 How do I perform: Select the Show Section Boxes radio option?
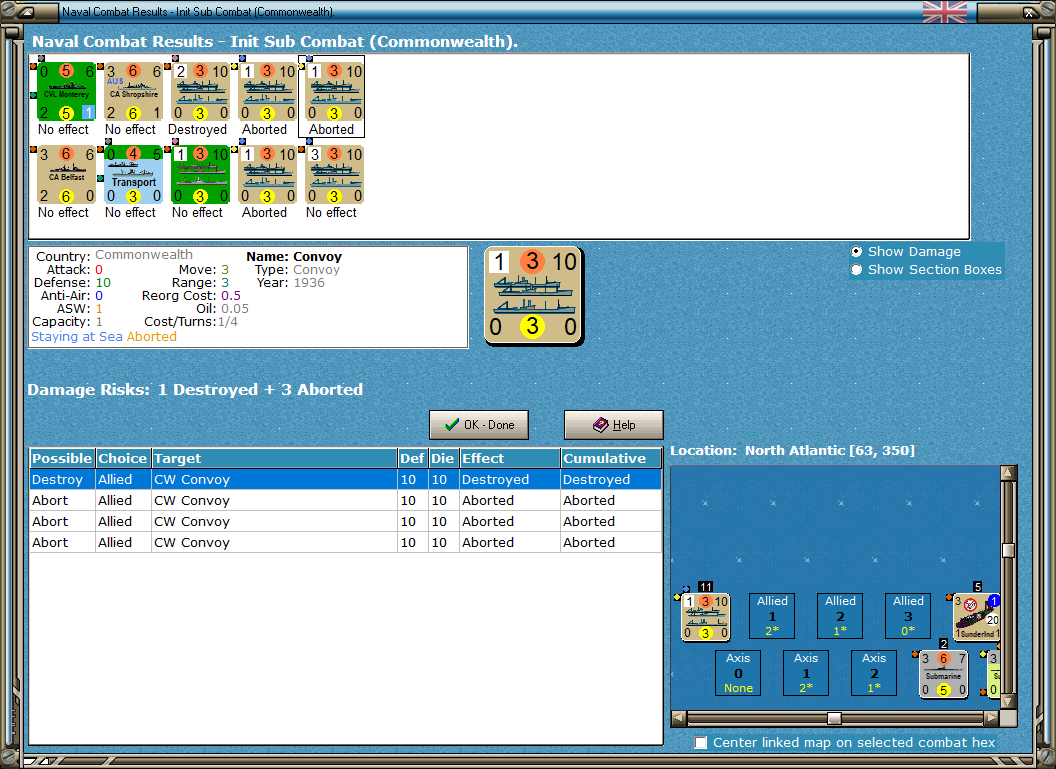tap(857, 270)
